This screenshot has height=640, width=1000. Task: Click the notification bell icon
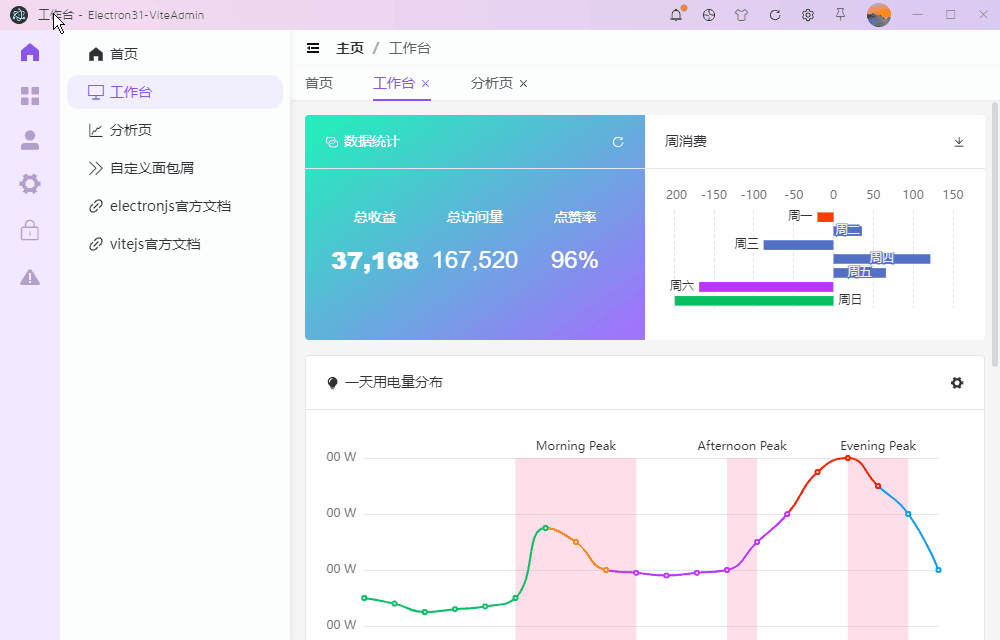coord(676,15)
